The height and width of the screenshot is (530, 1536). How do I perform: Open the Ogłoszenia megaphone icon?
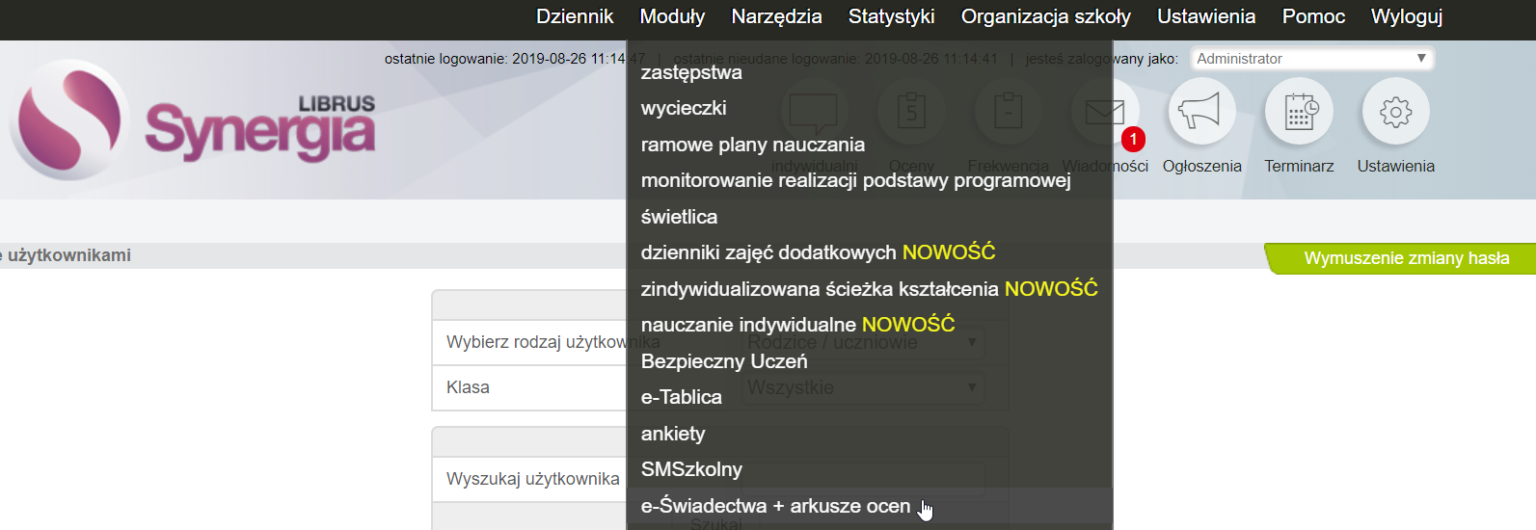coord(1202,111)
